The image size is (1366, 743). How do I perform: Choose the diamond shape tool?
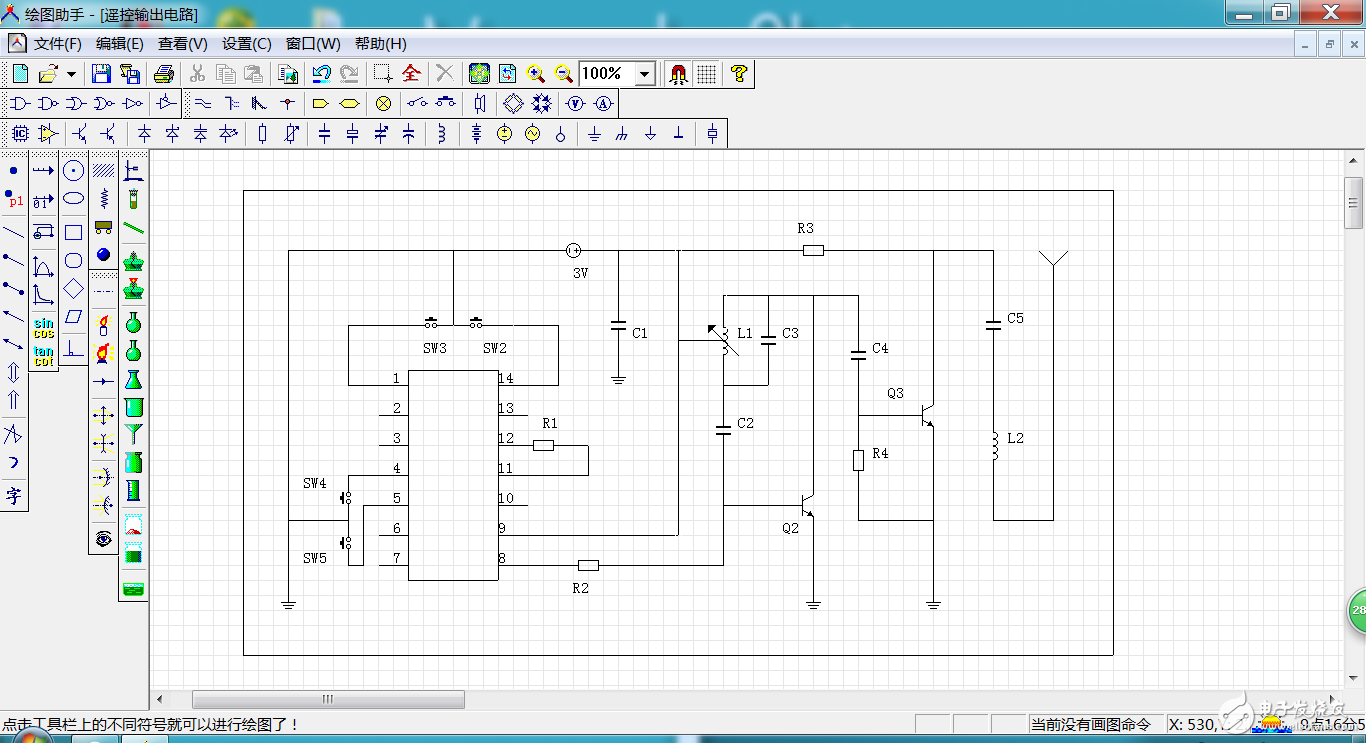tap(73, 289)
